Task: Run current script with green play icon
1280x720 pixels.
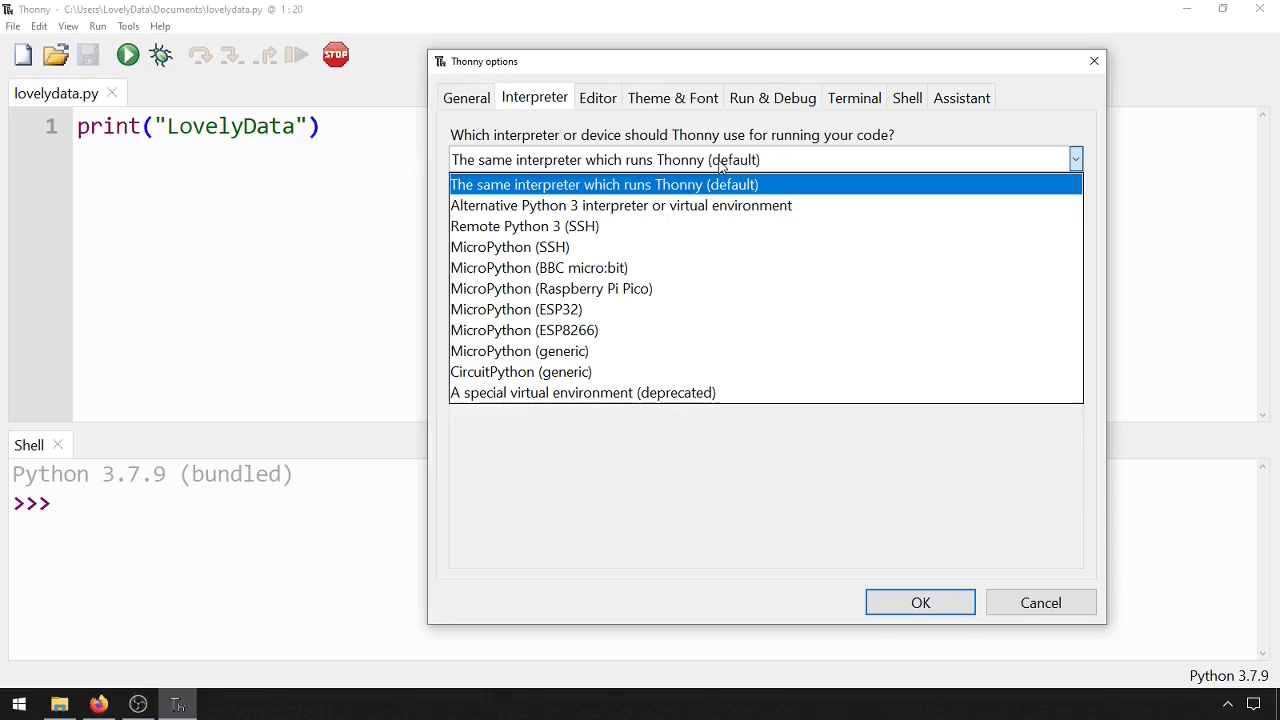Action: click(127, 55)
